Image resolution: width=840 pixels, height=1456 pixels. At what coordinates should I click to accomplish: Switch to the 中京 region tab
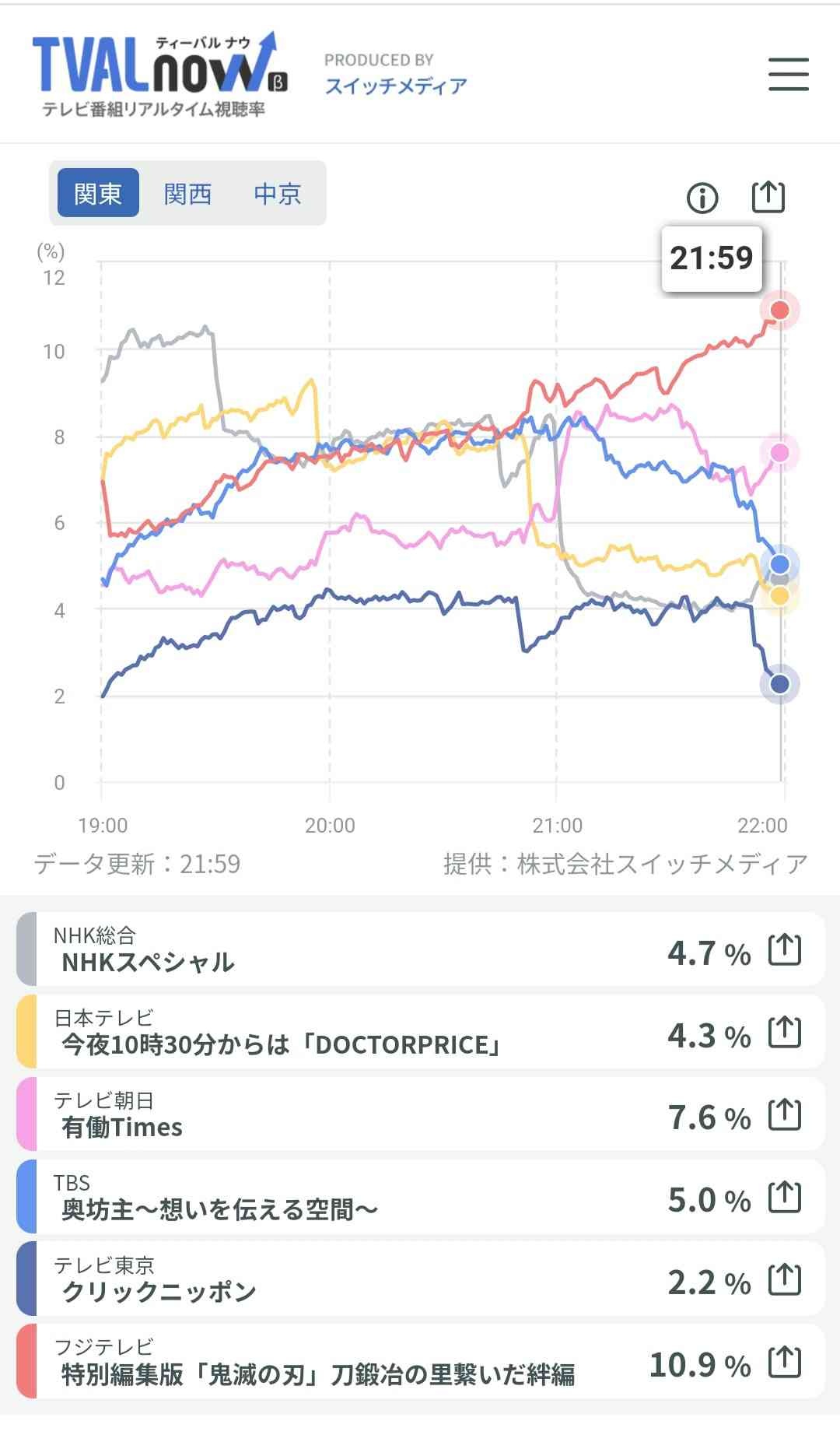click(x=278, y=193)
